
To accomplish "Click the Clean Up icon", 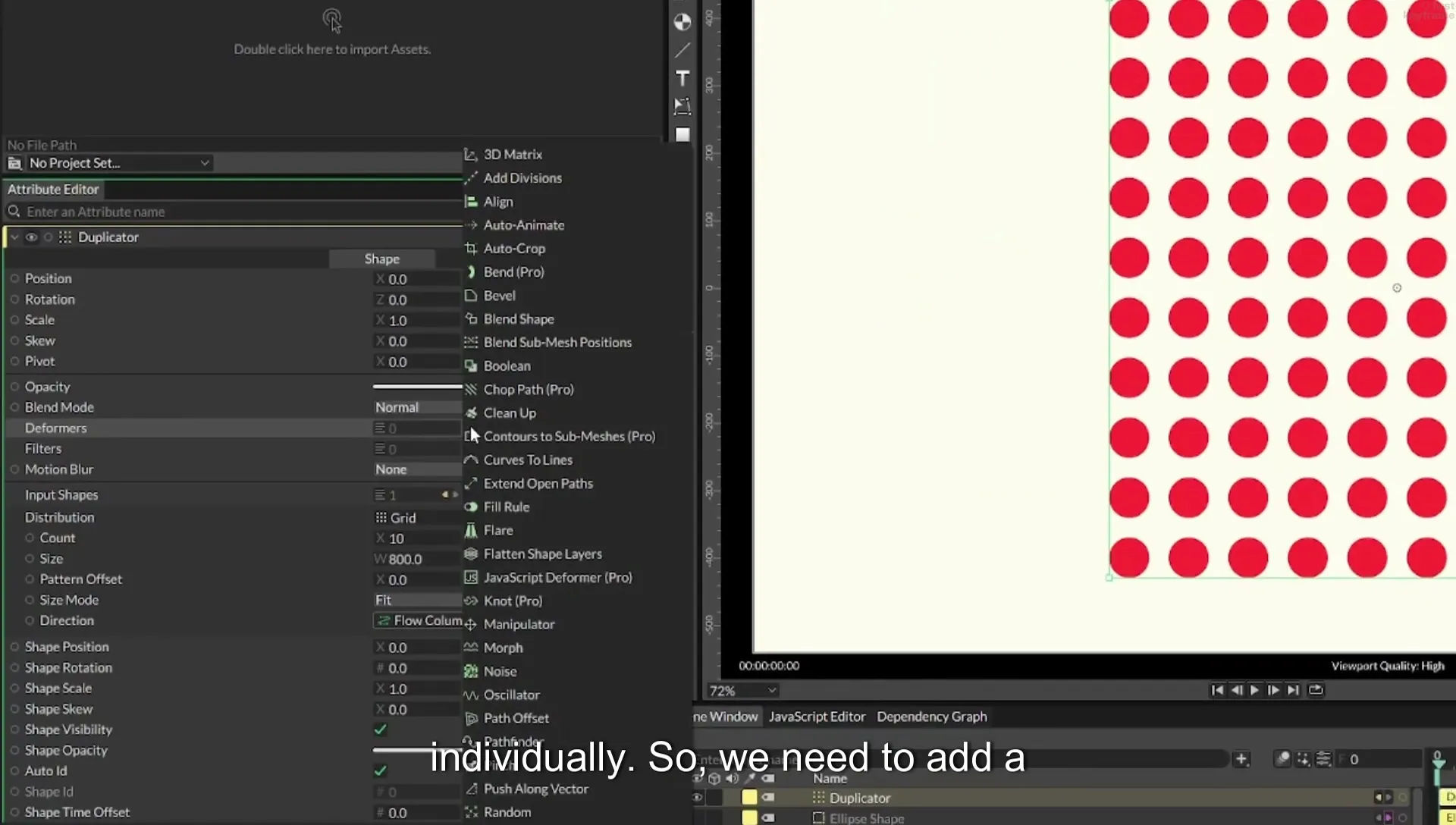I will click(x=471, y=412).
